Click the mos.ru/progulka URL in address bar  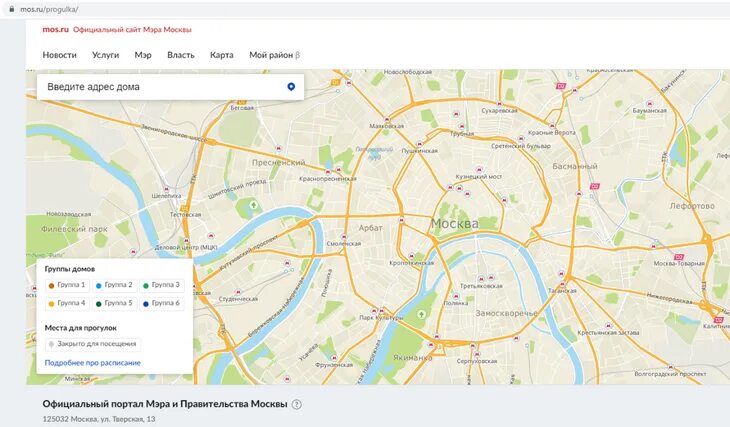[x=49, y=9]
